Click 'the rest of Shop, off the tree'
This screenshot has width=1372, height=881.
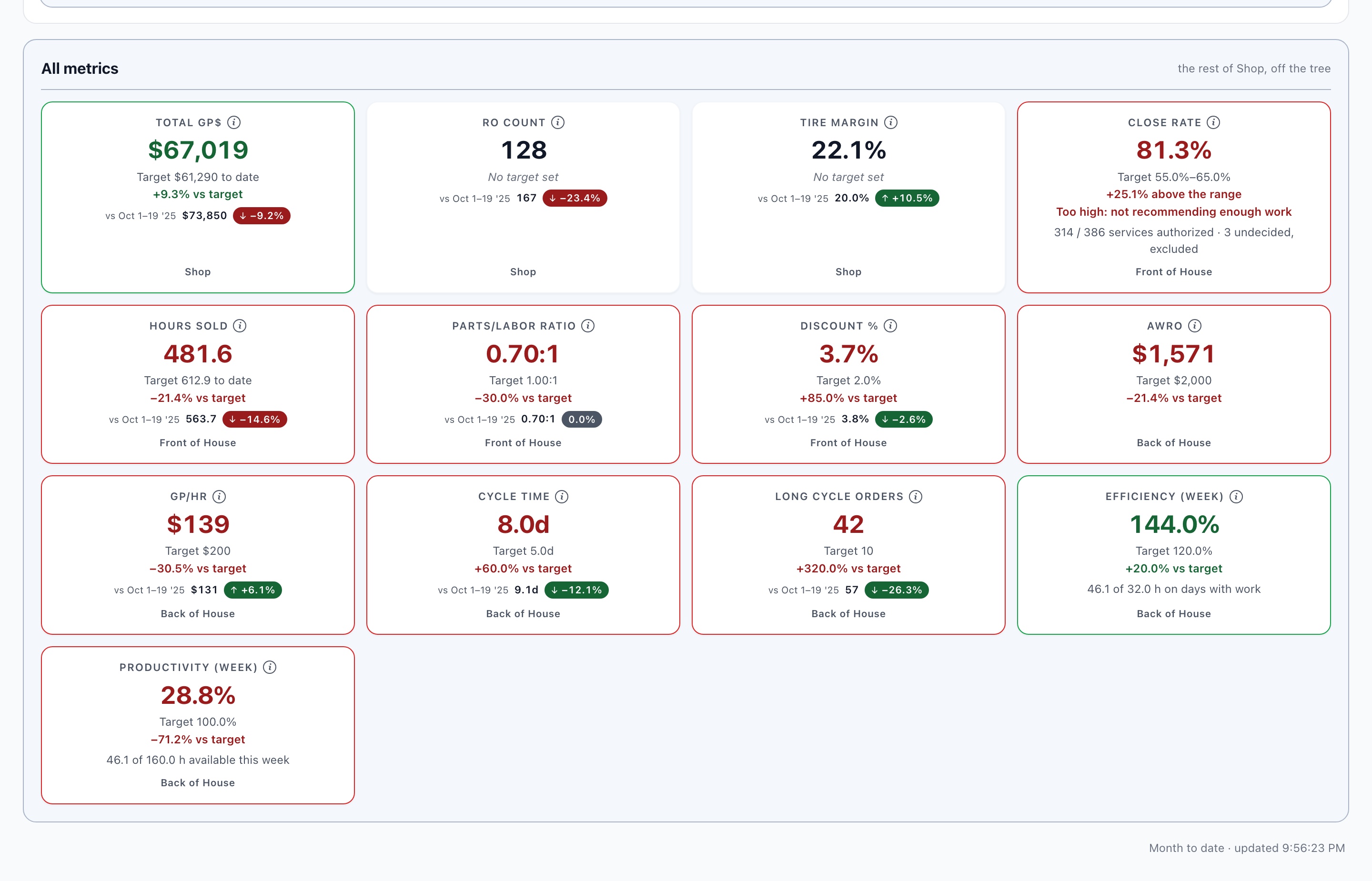(x=1253, y=69)
